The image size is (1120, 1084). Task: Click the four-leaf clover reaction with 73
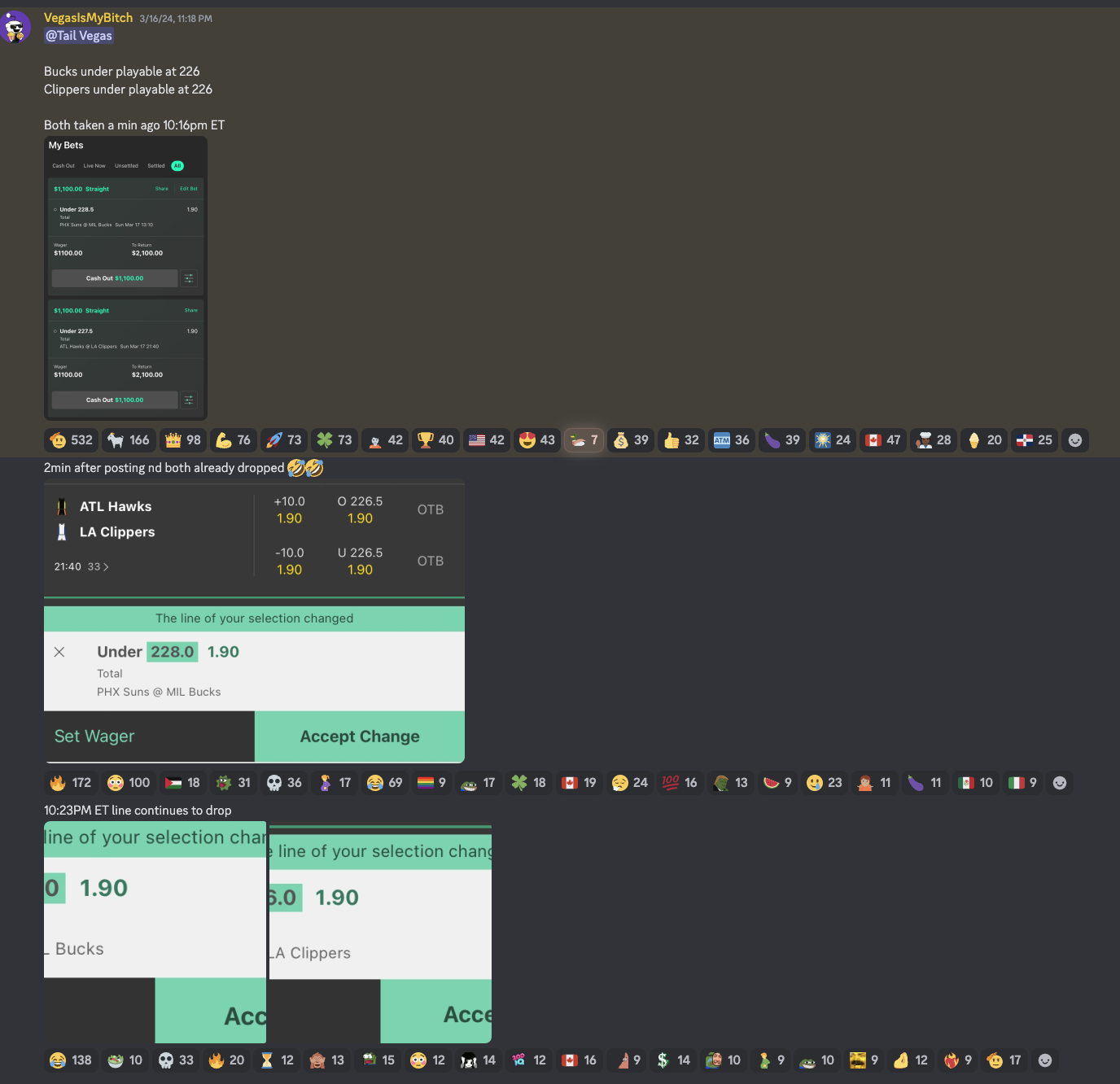click(x=335, y=440)
